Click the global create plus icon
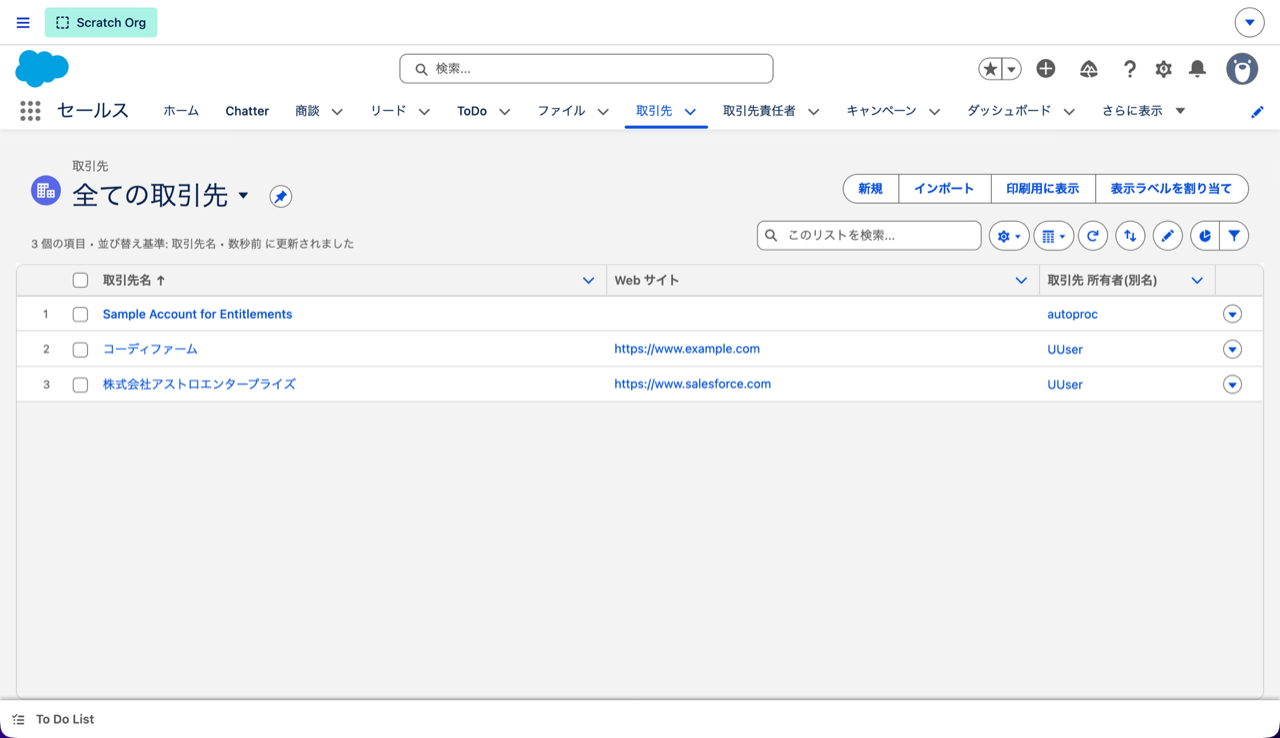 coord(1046,68)
